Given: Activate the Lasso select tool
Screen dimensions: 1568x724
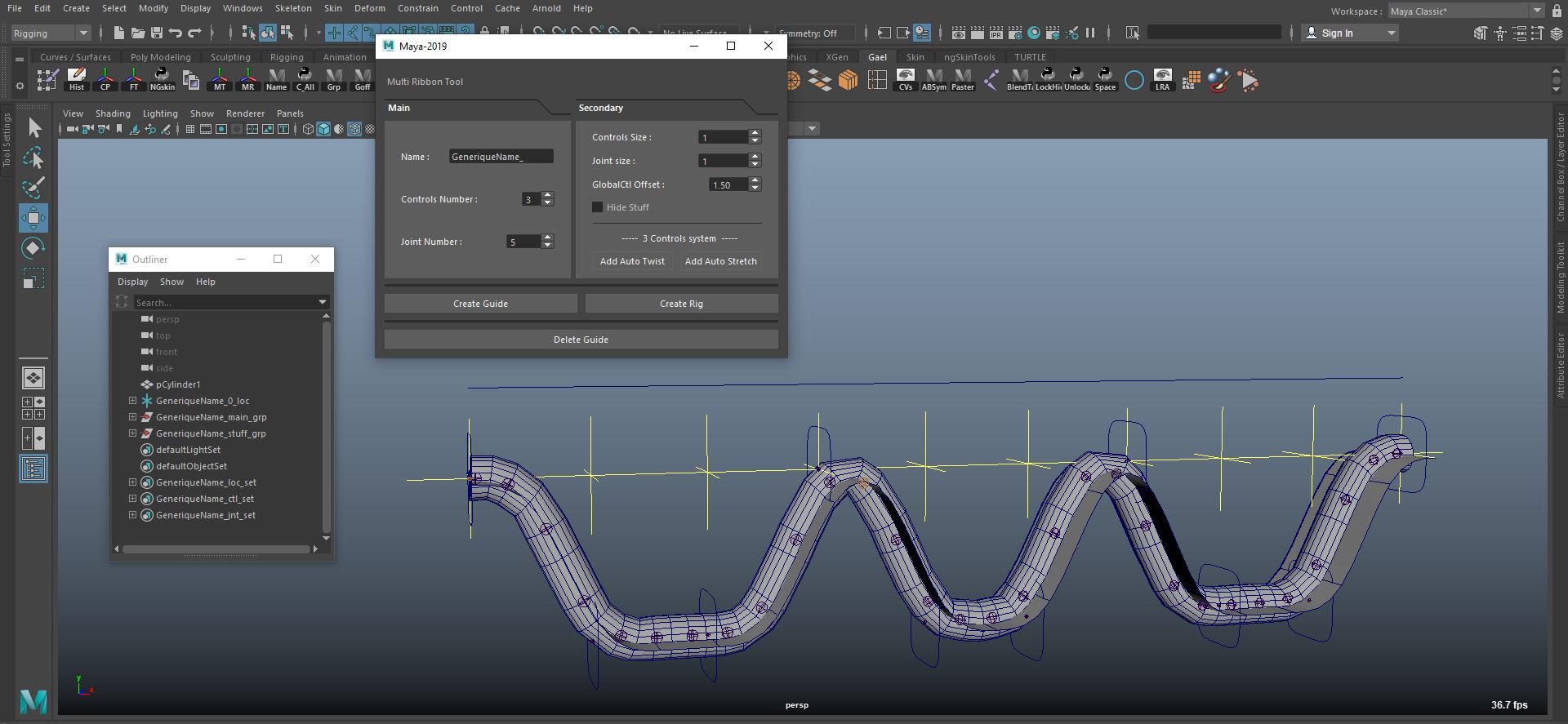Looking at the screenshot, I should coord(33,158).
